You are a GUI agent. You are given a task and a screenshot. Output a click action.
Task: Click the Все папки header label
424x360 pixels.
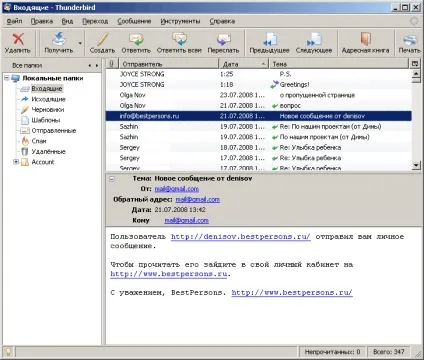27,65
